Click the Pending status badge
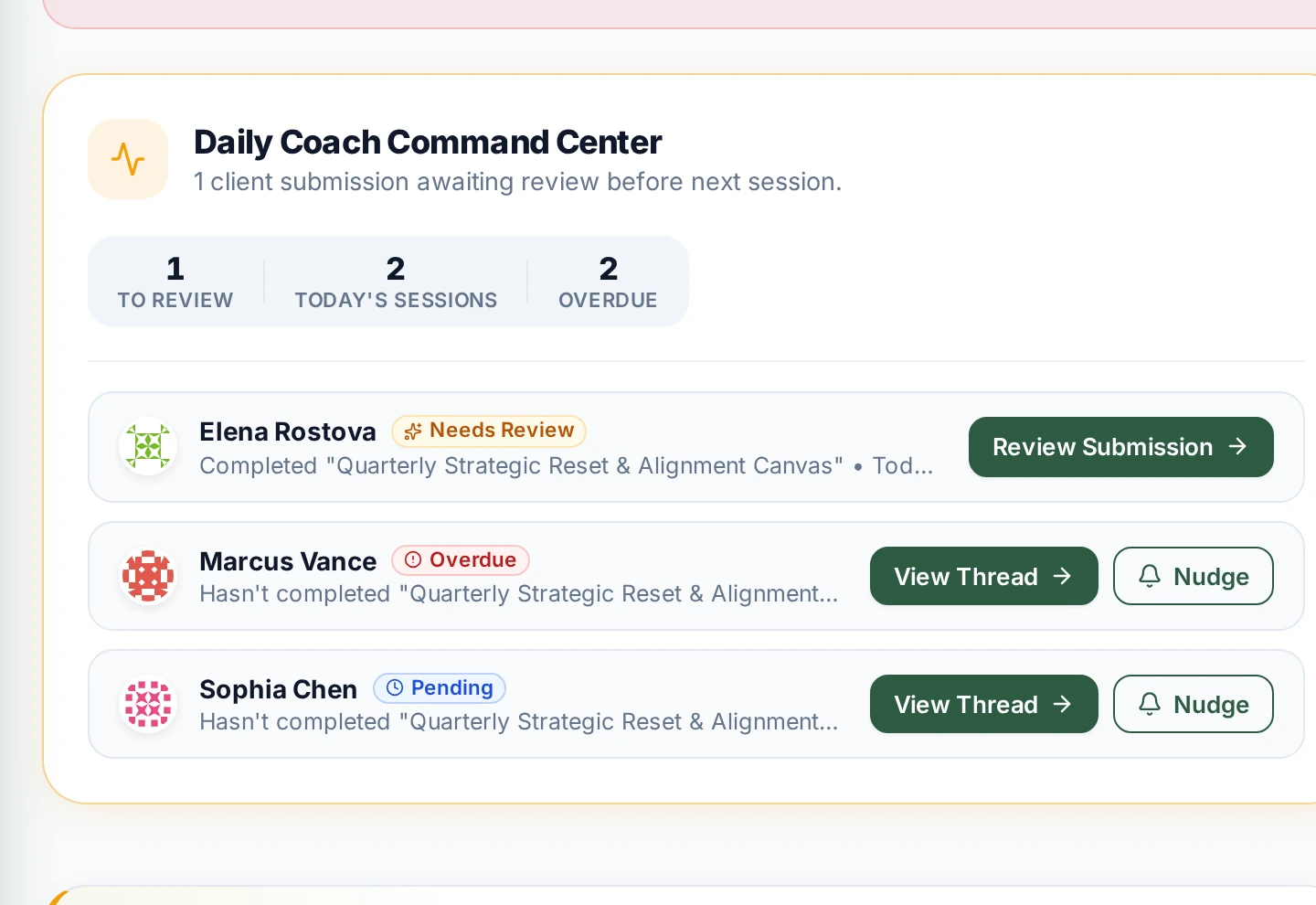 [x=440, y=687]
